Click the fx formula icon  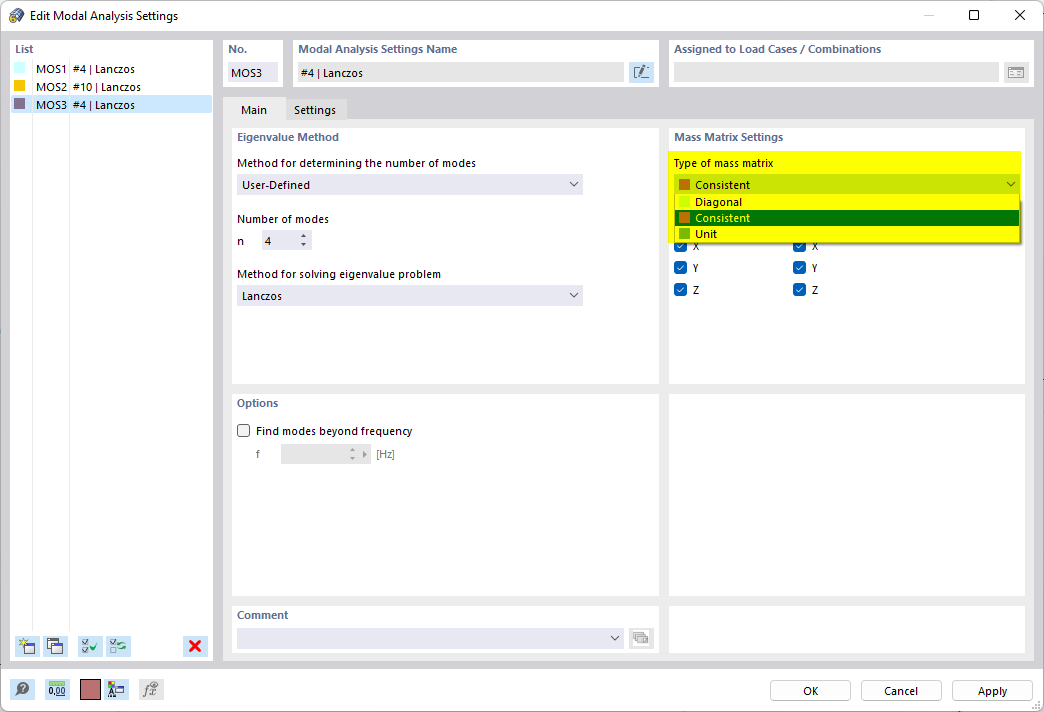(151, 689)
